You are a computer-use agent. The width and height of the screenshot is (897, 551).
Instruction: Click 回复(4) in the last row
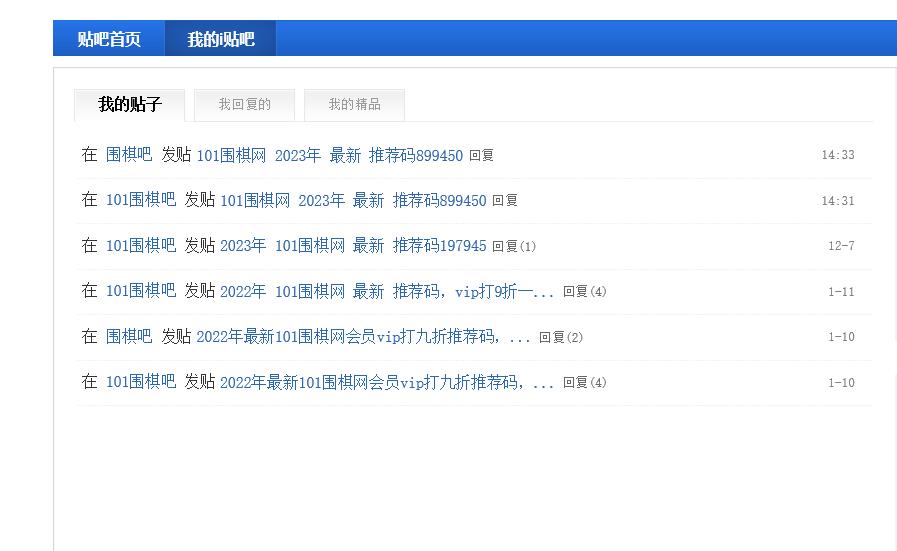click(584, 383)
